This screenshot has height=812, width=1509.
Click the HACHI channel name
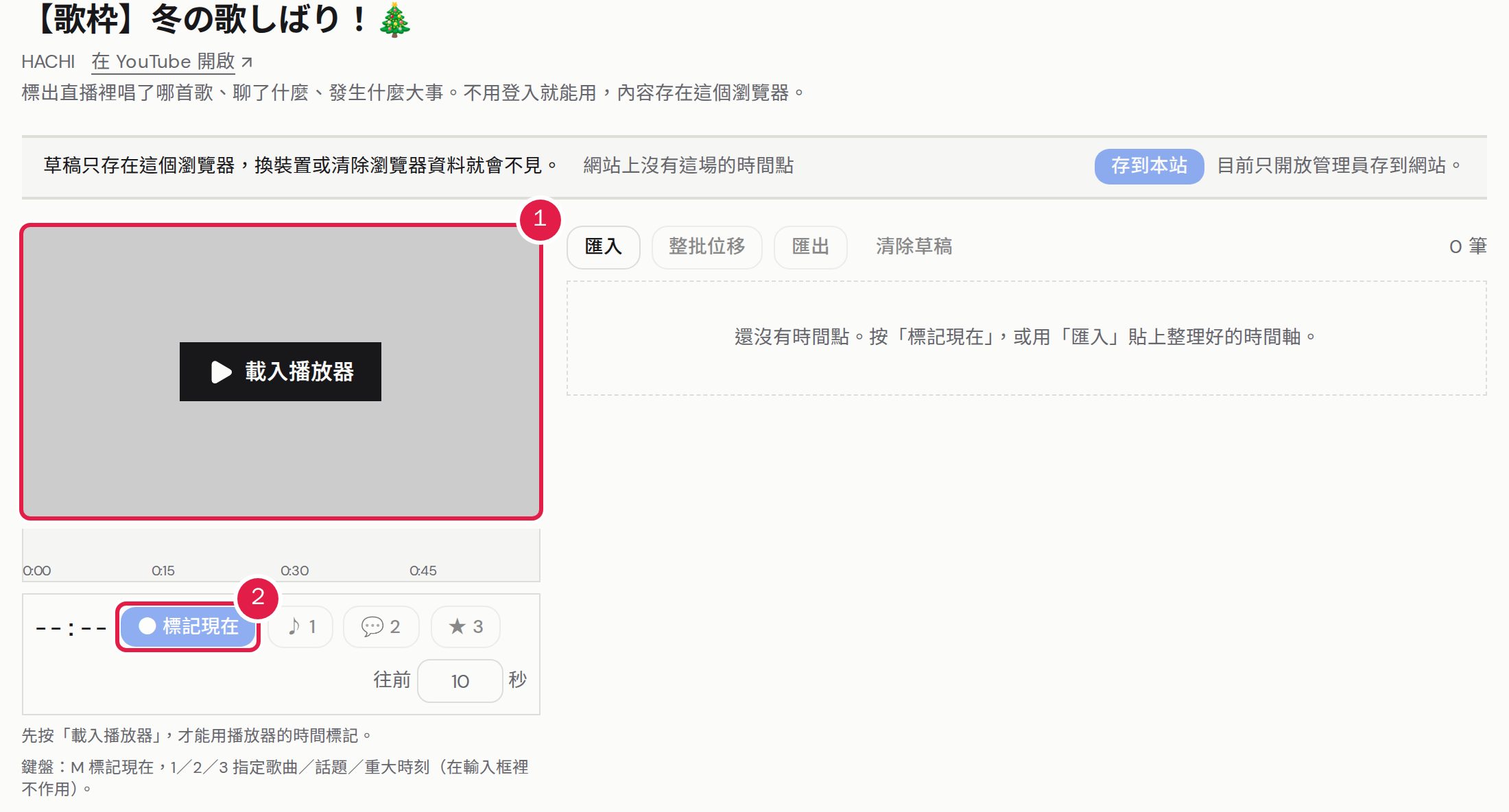click(x=48, y=62)
